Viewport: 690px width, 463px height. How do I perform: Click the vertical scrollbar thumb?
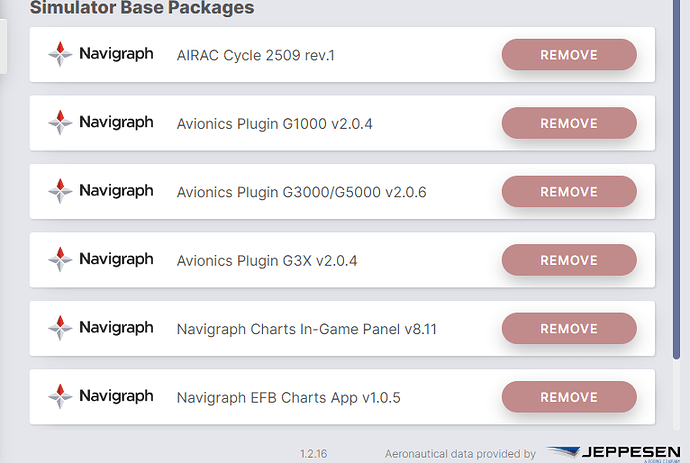tap(677, 178)
